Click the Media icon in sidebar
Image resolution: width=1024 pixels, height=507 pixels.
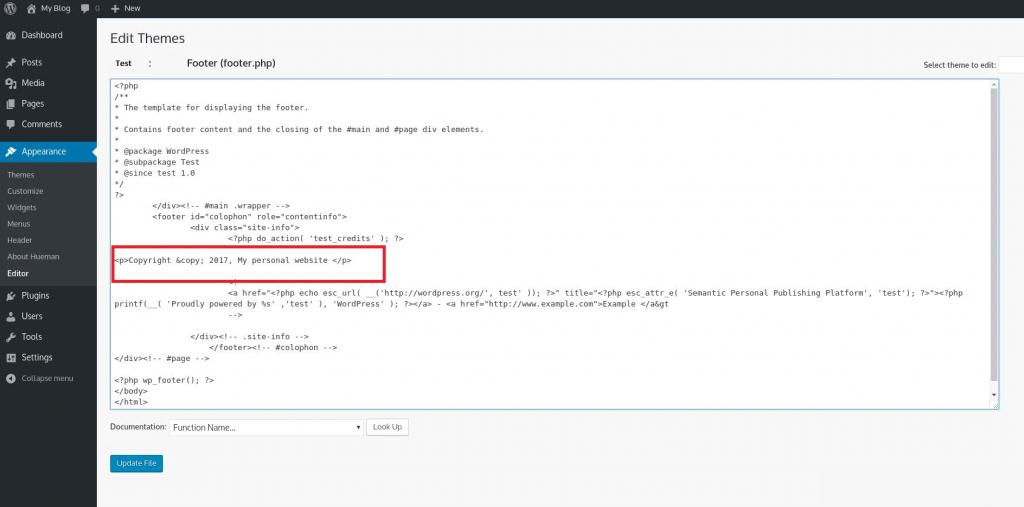coord(10,83)
